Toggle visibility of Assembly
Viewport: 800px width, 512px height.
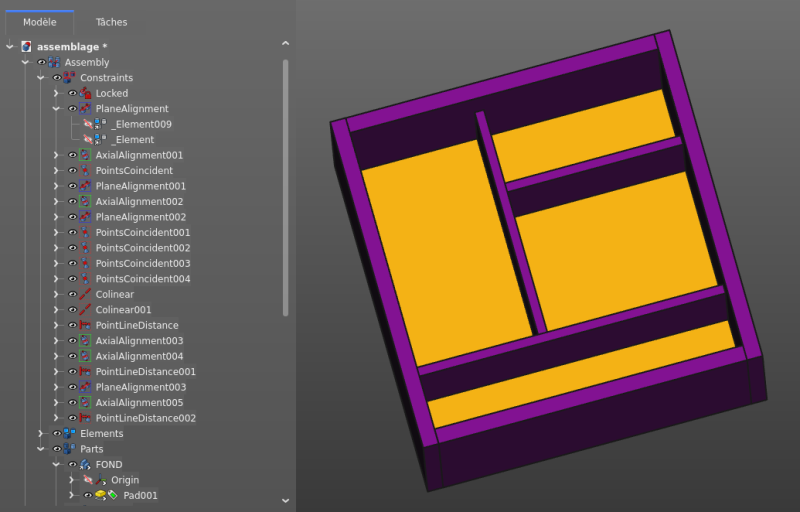[x=41, y=62]
